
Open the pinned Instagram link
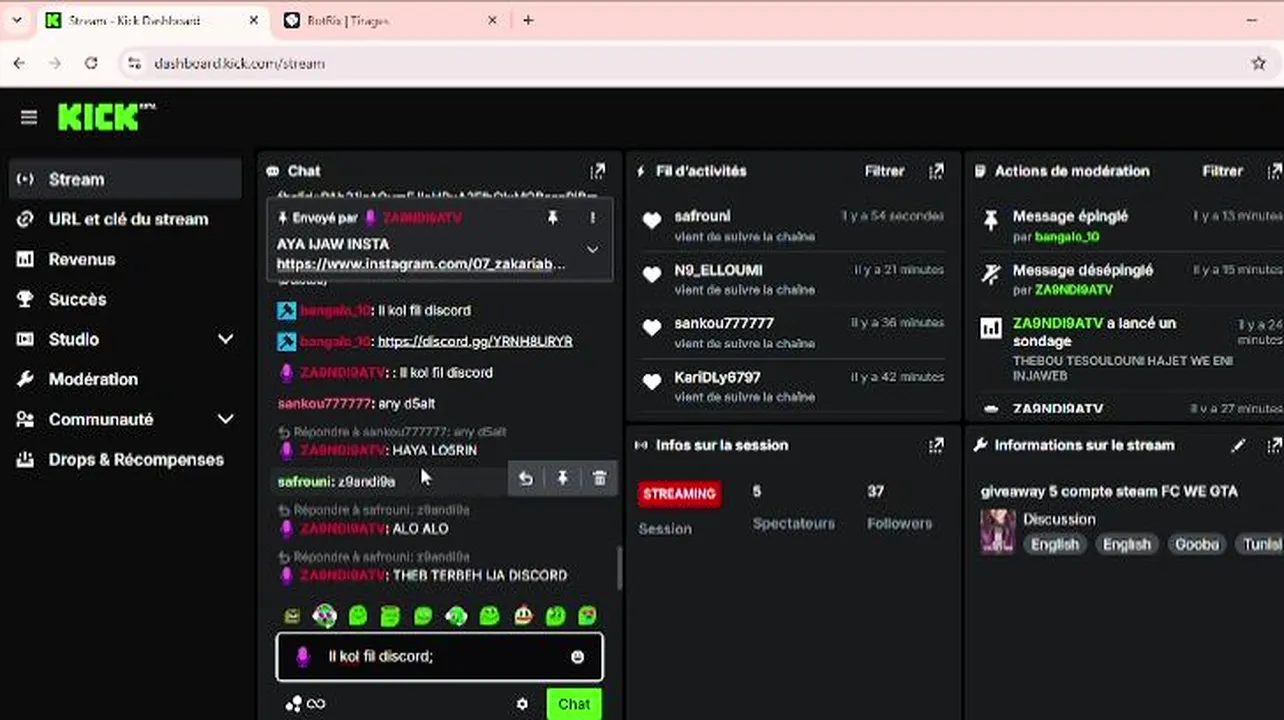click(x=421, y=264)
